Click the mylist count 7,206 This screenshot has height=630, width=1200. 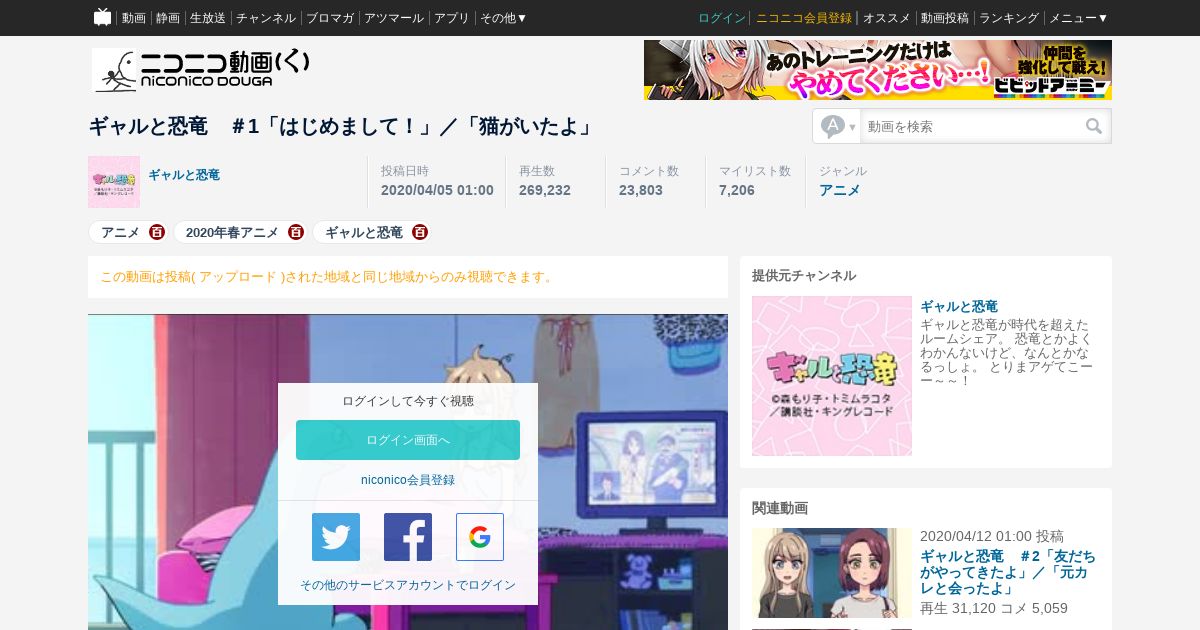[737, 190]
